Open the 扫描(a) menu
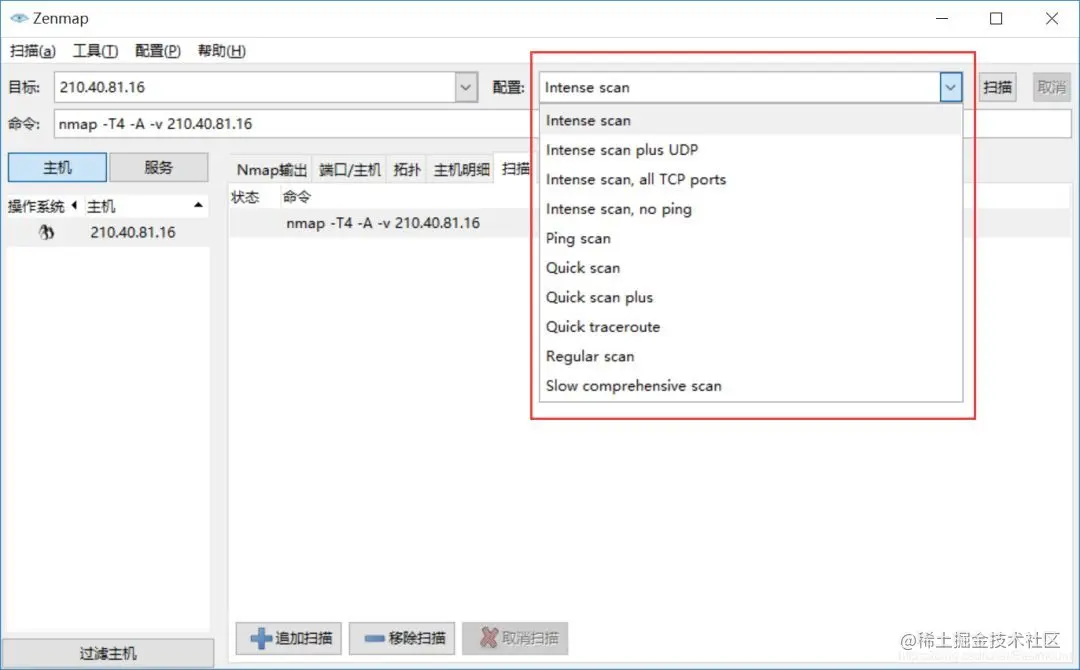 coord(32,51)
